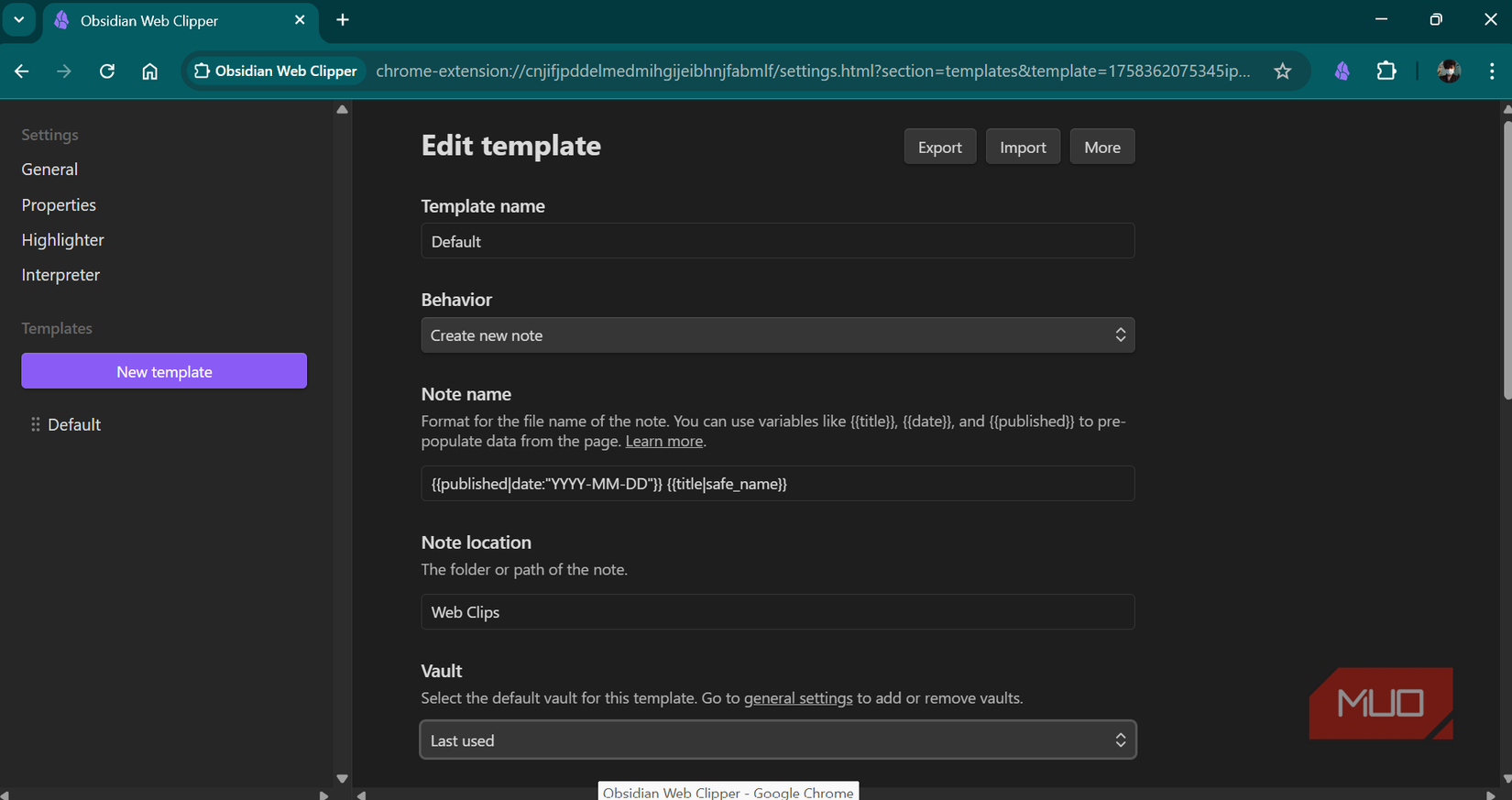Click the Note location field
This screenshot has height=800, width=1512.
(778, 612)
